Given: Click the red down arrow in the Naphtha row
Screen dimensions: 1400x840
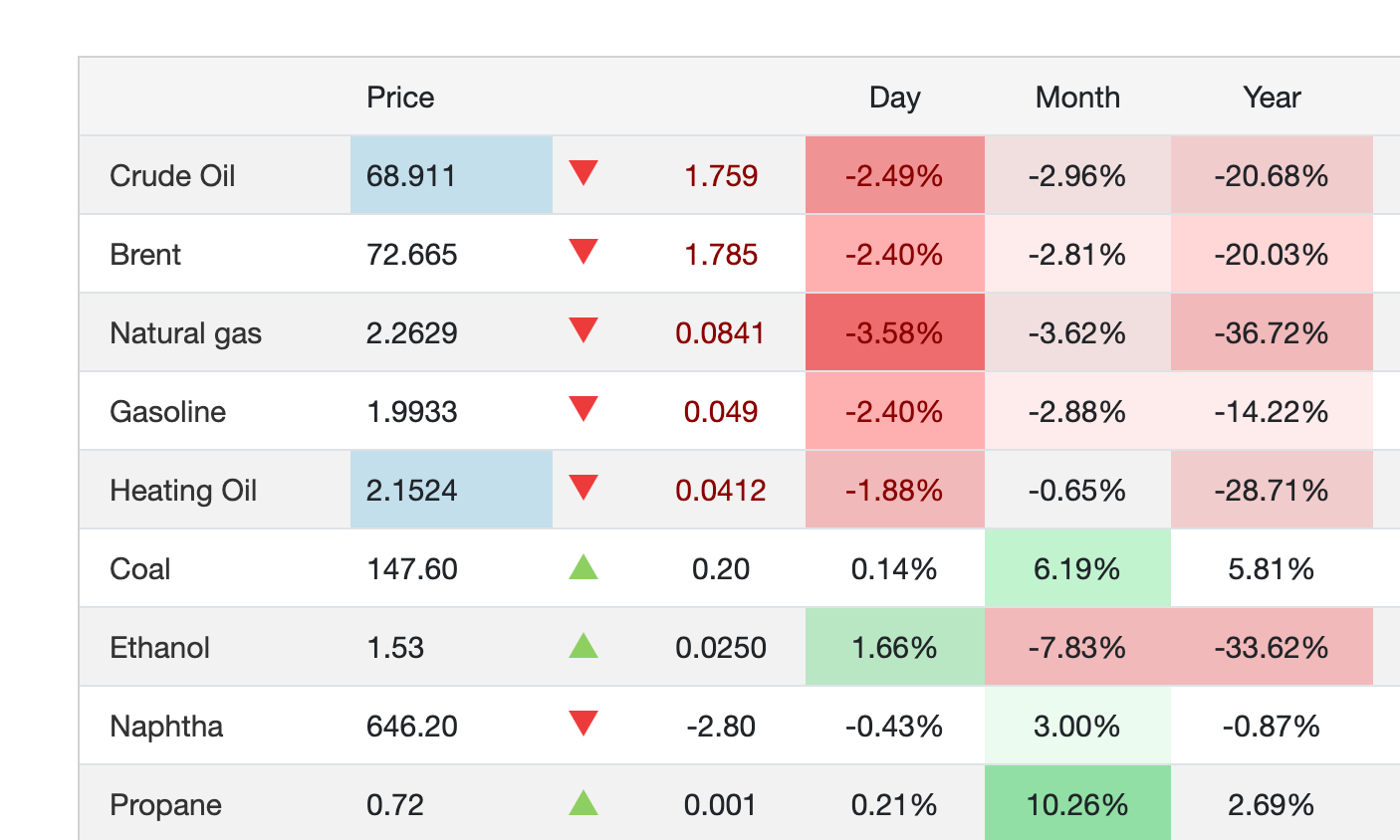Looking at the screenshot, I should [583, 724].
